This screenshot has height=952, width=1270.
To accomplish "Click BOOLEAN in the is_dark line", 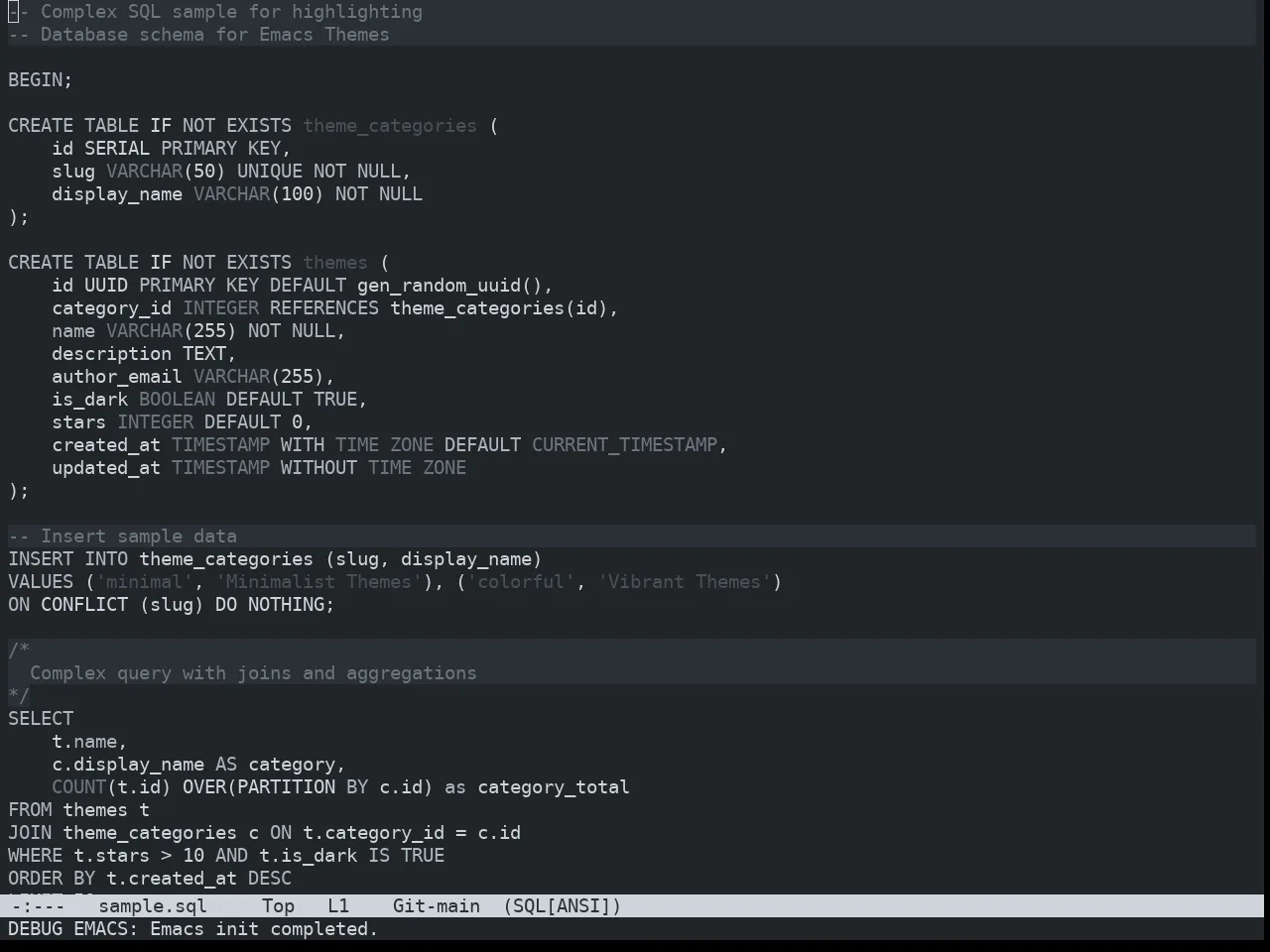I will (177, 399).
